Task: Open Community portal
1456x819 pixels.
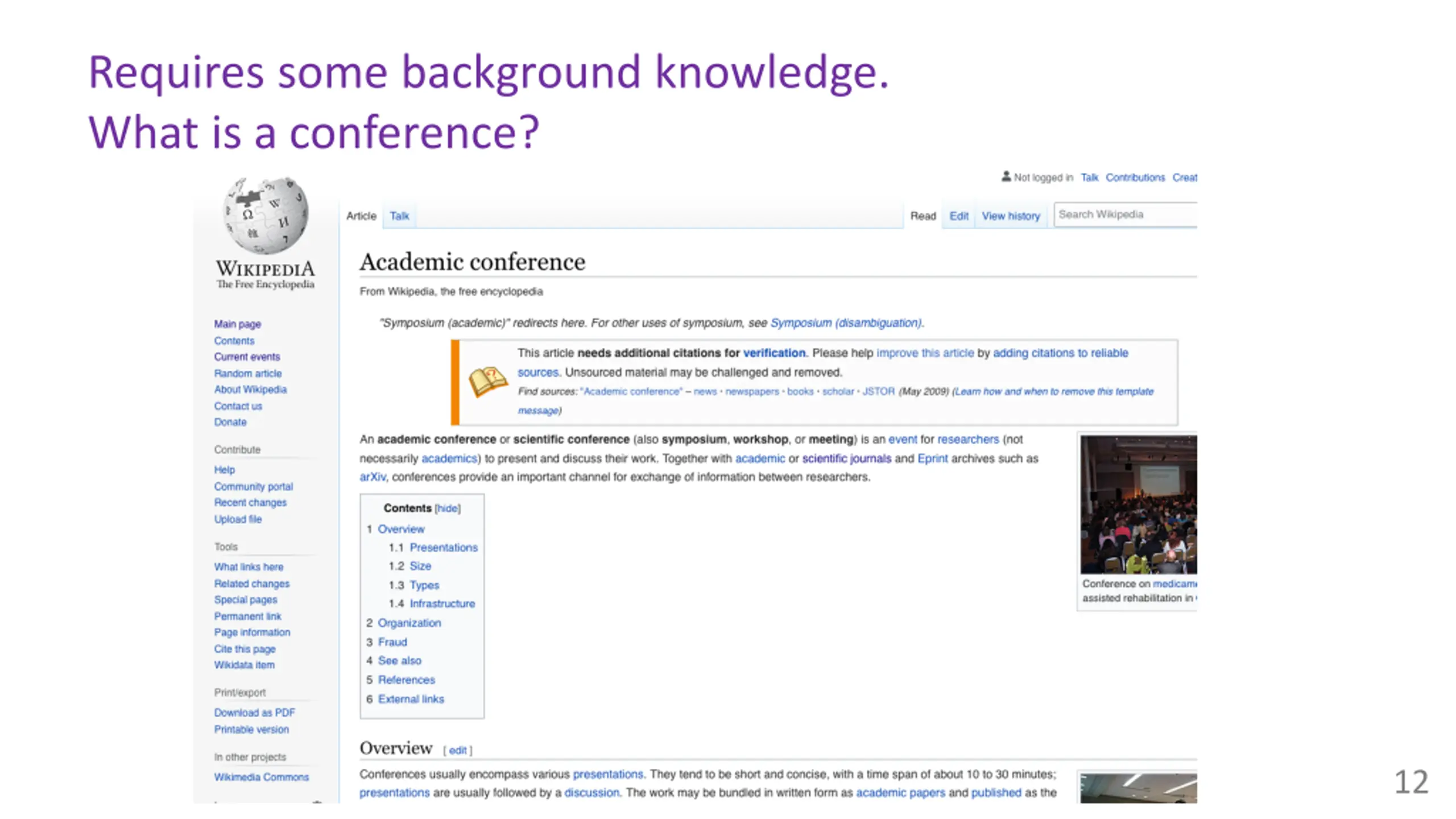Action: click(x=254, y=487)
